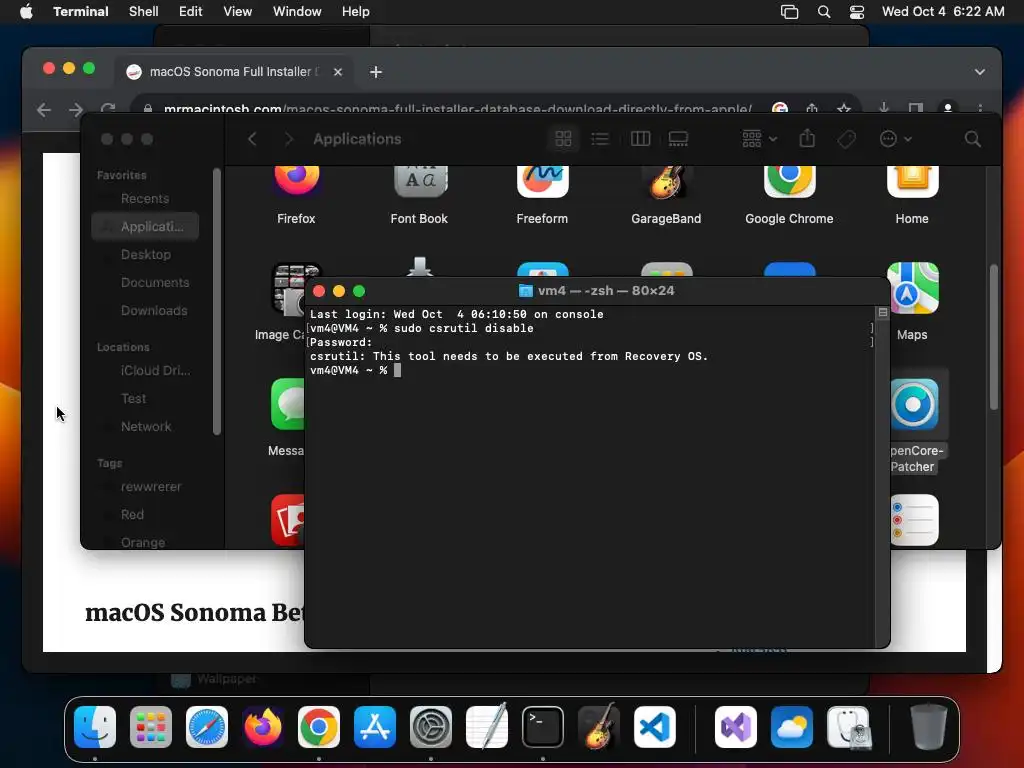1024x768 pixels.
Task: Click the clock date in menu bar
Action: click(x=943, y=11)
